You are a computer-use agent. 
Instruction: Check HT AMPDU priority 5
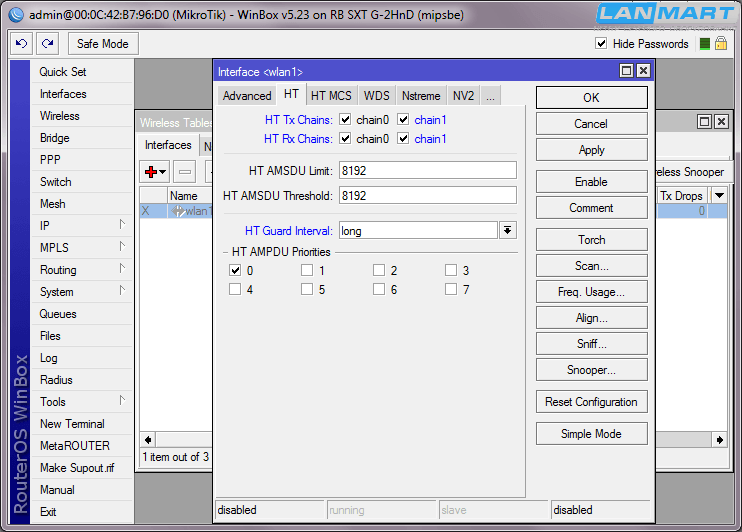(x=307, y=289)
